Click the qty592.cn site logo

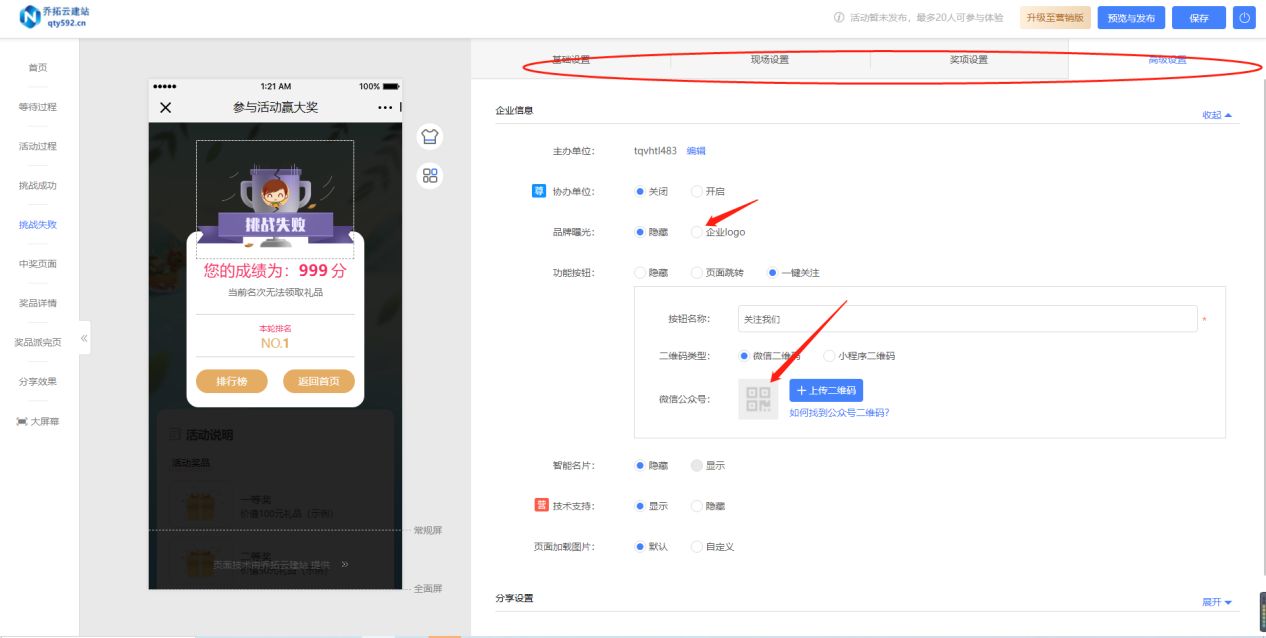(x=45, y=17)
